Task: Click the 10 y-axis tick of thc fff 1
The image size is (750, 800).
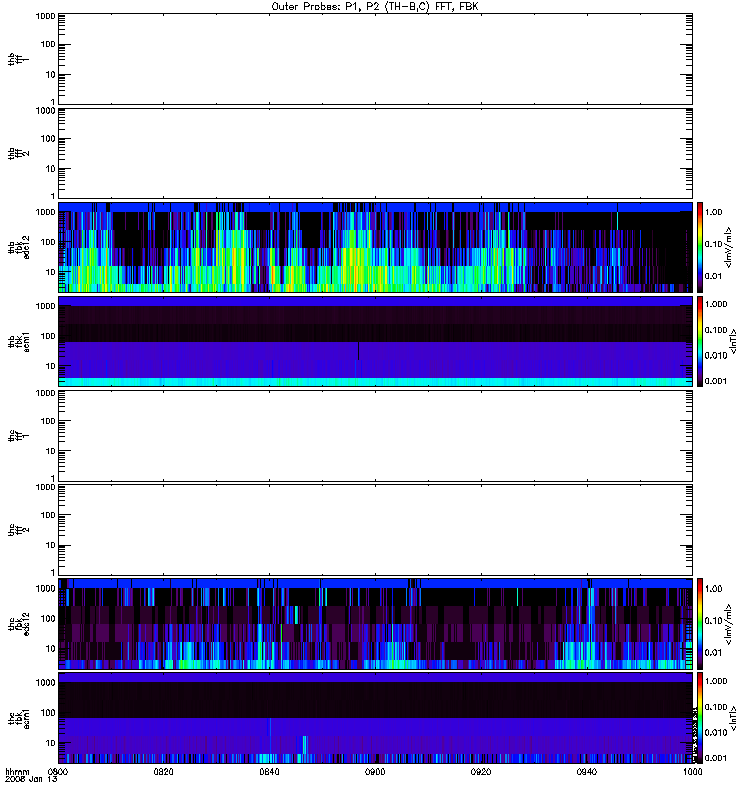Action: click(x=51, y=451)
